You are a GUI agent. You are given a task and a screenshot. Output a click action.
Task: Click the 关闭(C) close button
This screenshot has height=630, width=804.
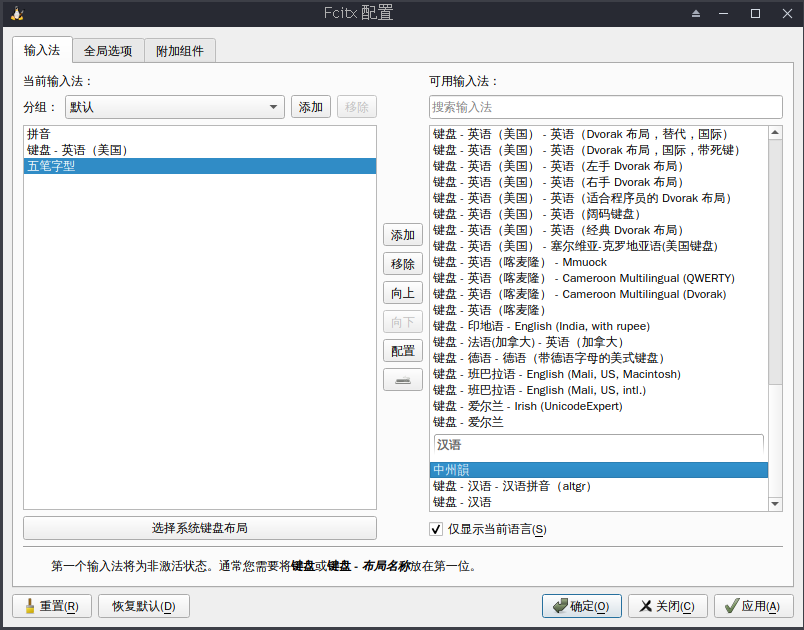coord(668,606)
